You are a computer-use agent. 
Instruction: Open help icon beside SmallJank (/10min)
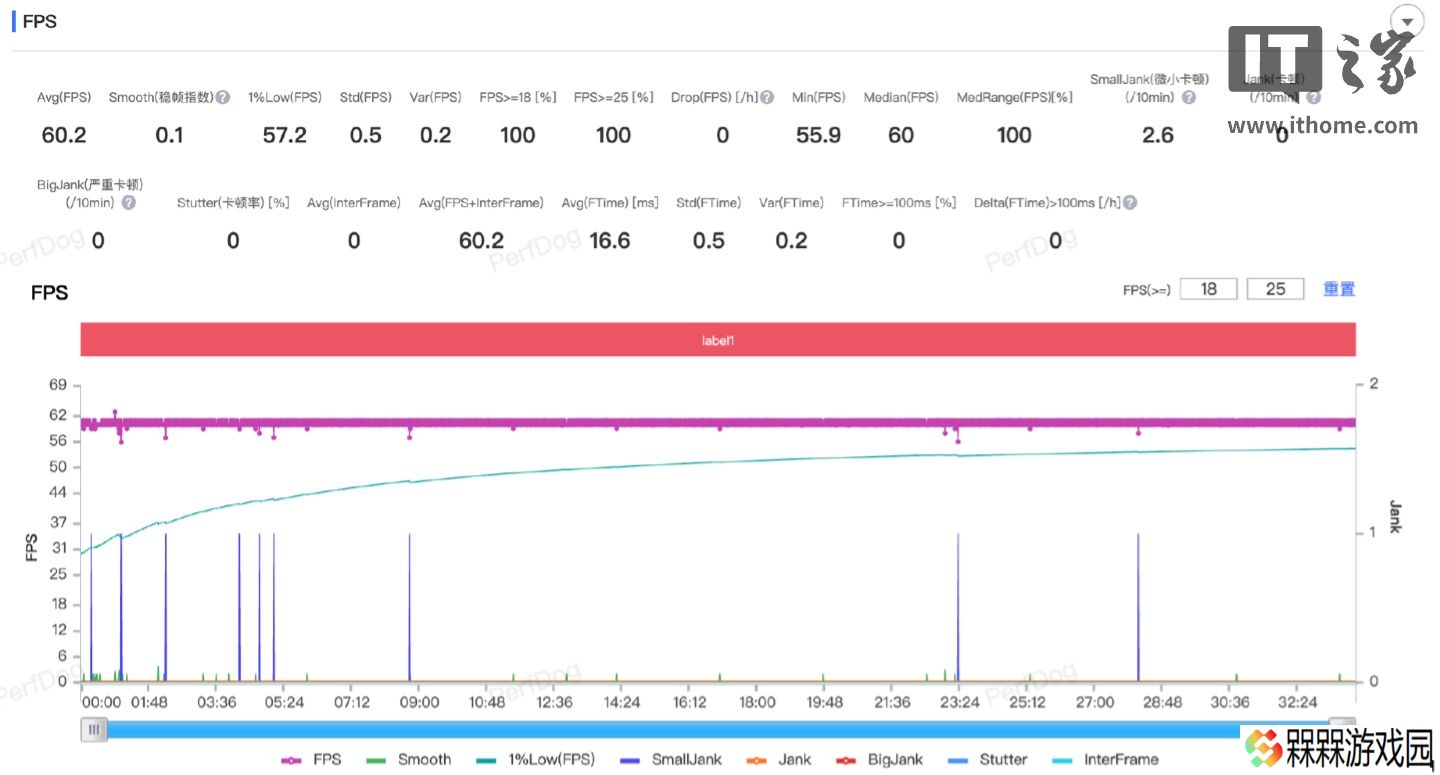click(x=1188, y=98)
